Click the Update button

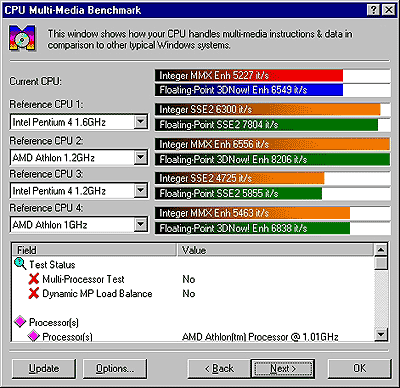click(44, 368)
